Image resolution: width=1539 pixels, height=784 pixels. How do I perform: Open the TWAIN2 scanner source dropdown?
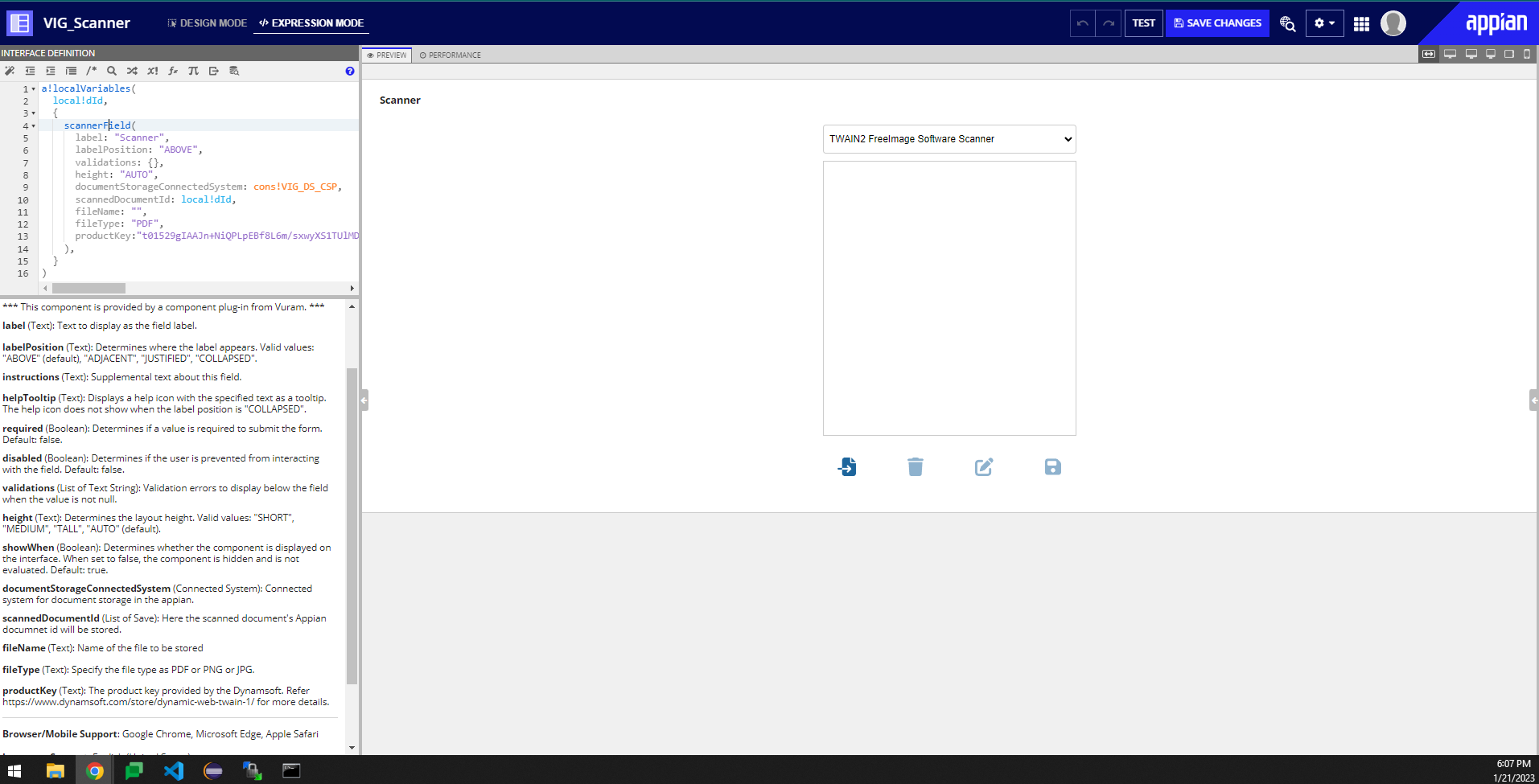click(949, 139)
